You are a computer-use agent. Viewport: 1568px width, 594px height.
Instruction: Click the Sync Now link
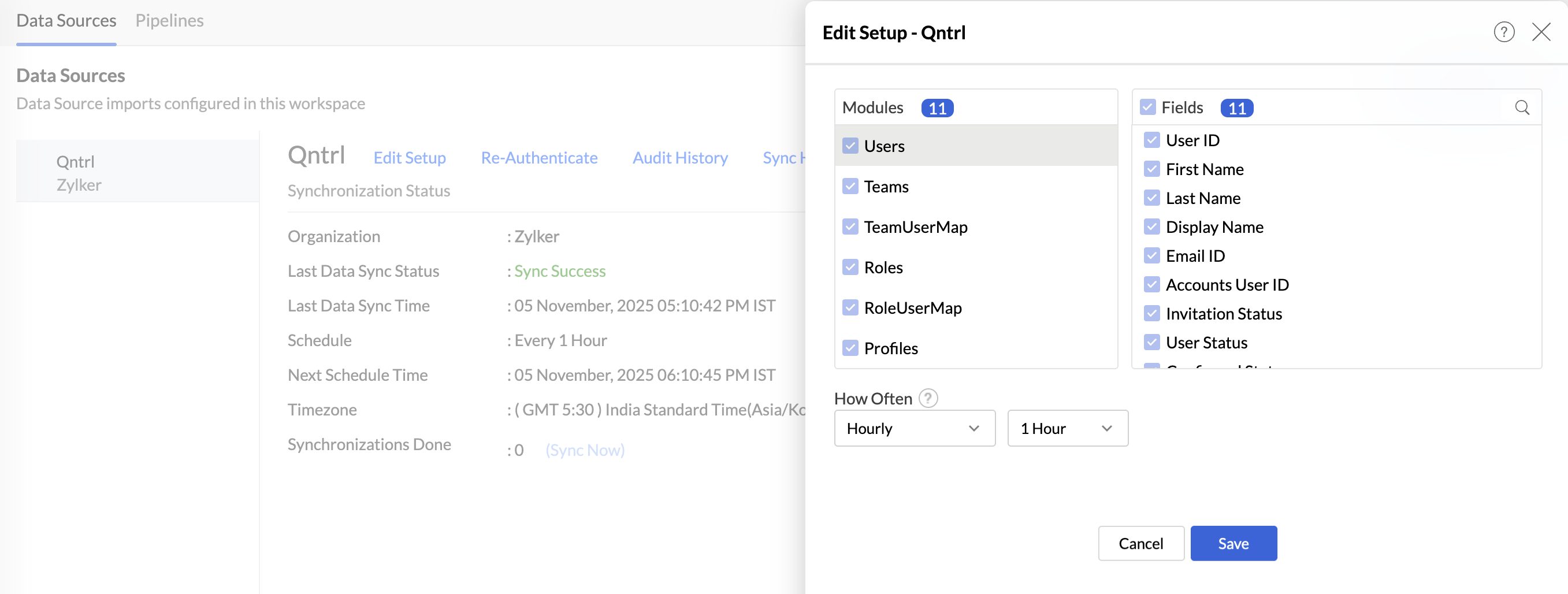pyautogui.click(x=584, y=450)
